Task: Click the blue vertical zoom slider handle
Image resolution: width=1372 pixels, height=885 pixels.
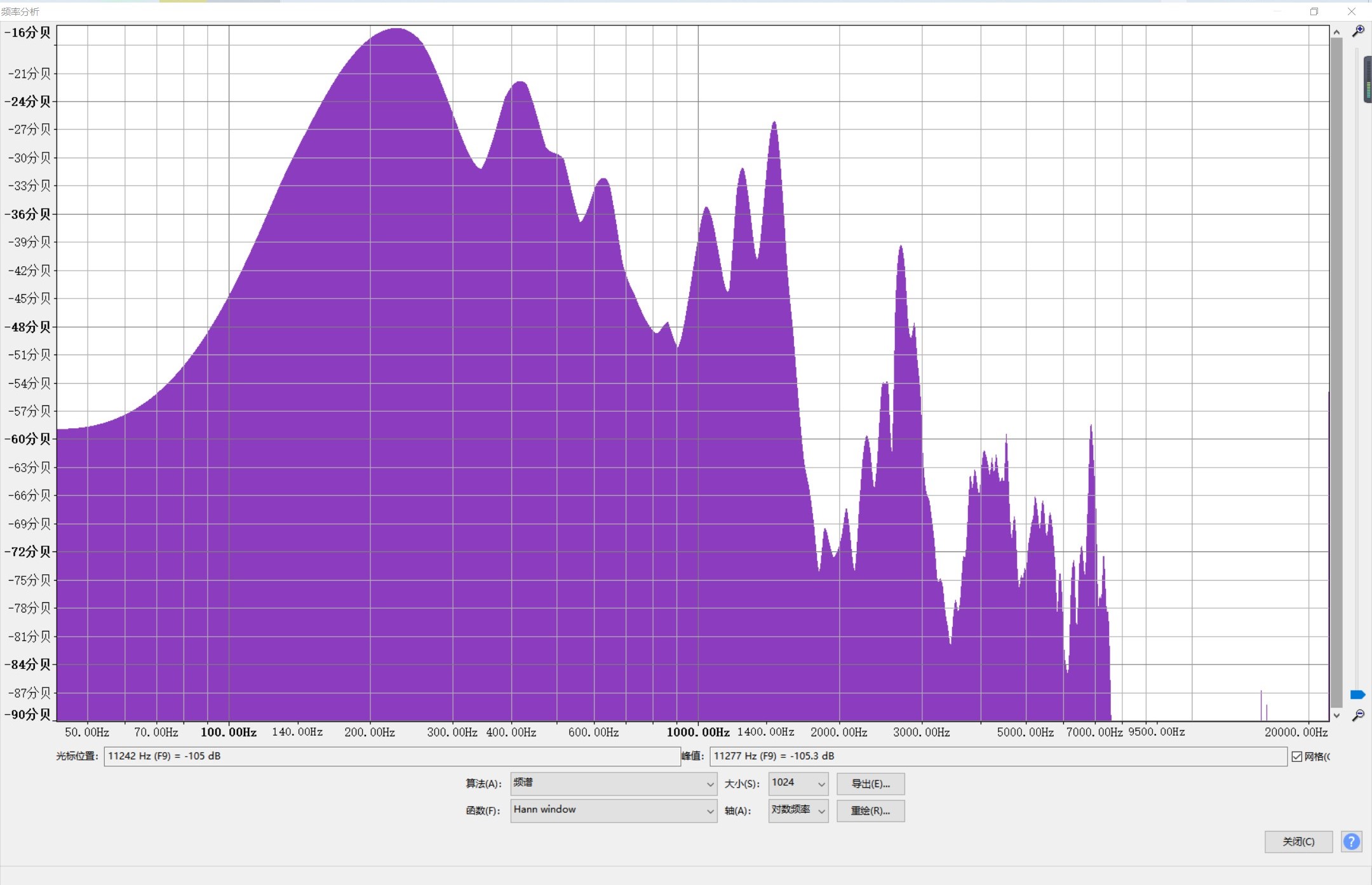Action: pos(1357,694)
